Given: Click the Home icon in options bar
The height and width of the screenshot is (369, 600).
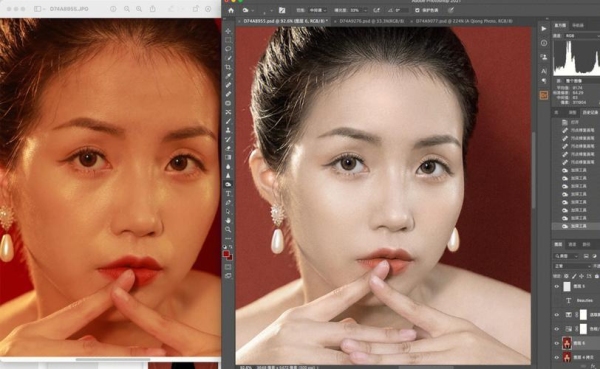Looking at the screenshot, I should [x=231, y=10].
